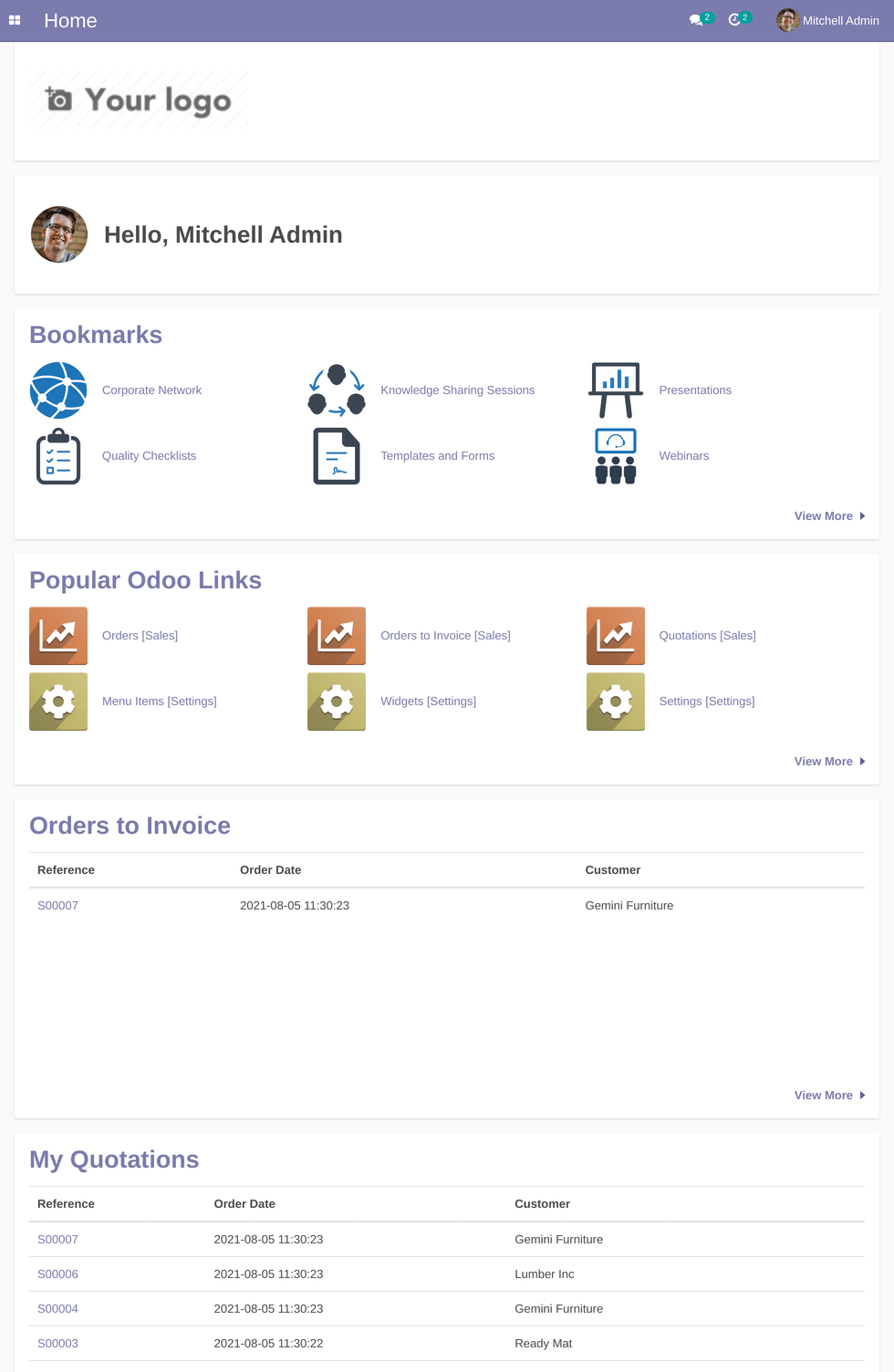894x1372 pixels.
Task: Expand View More under Bookmarks
Action: tap(824, 515)
